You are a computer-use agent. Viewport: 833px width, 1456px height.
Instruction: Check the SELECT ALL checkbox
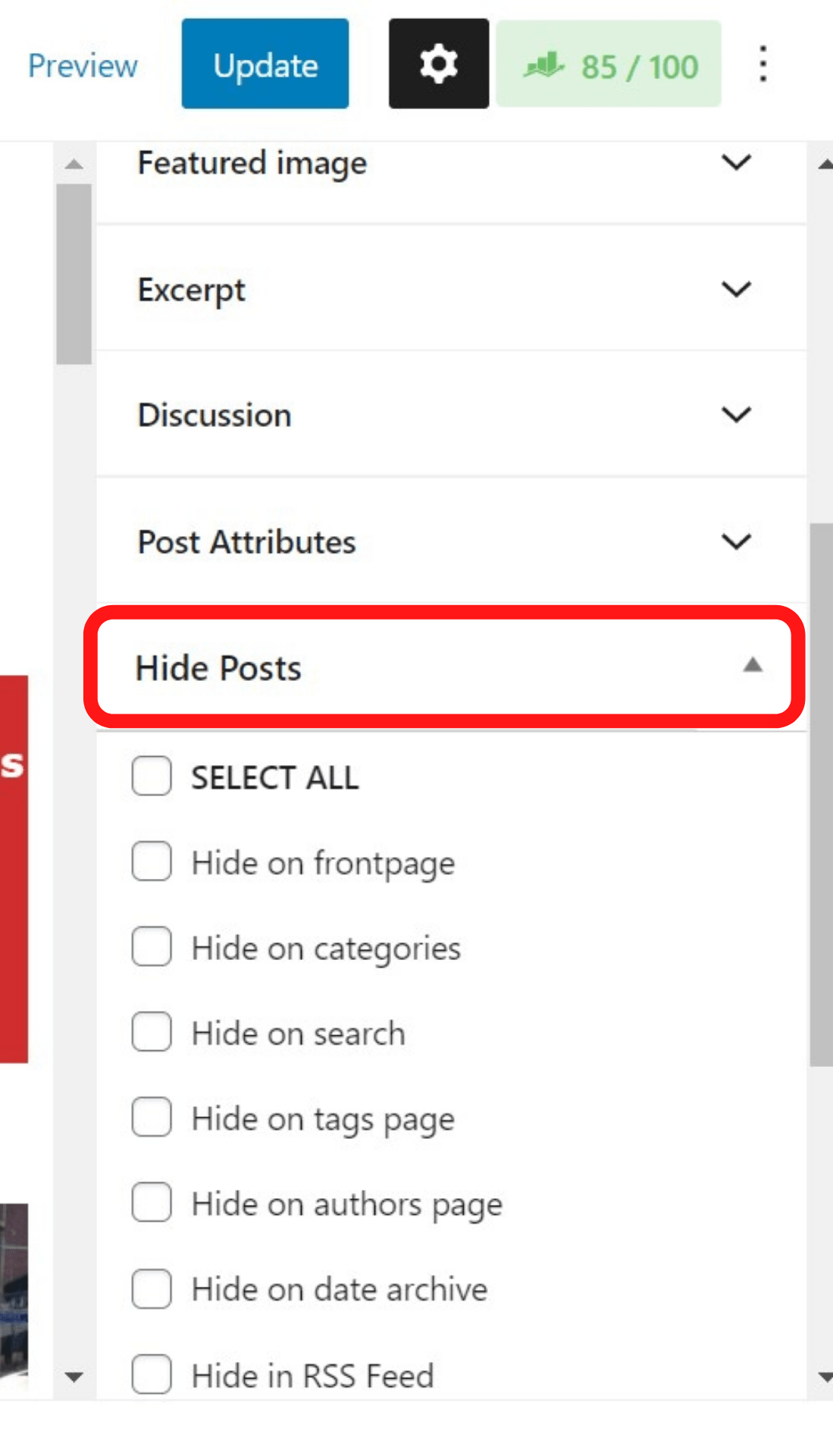click(x=152, y=776)
